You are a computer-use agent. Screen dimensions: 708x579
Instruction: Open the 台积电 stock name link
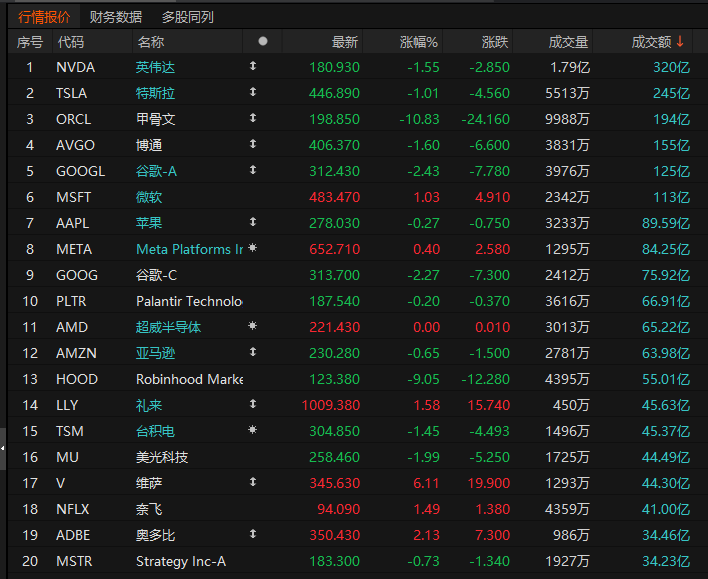155,431
